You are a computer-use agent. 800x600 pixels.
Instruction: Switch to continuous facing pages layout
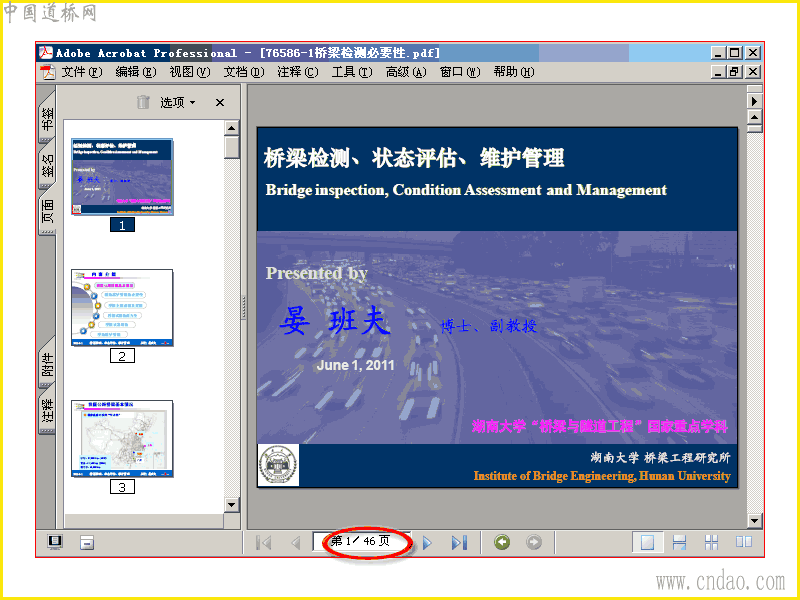(x=711, y=542)
